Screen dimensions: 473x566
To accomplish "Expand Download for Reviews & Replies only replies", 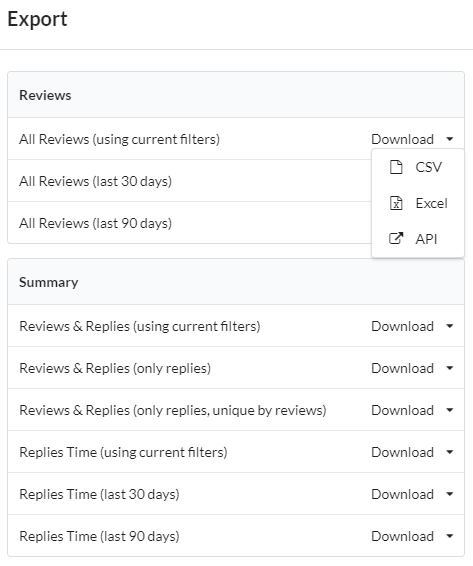I will pyautogui.click(x=412, y=368).
